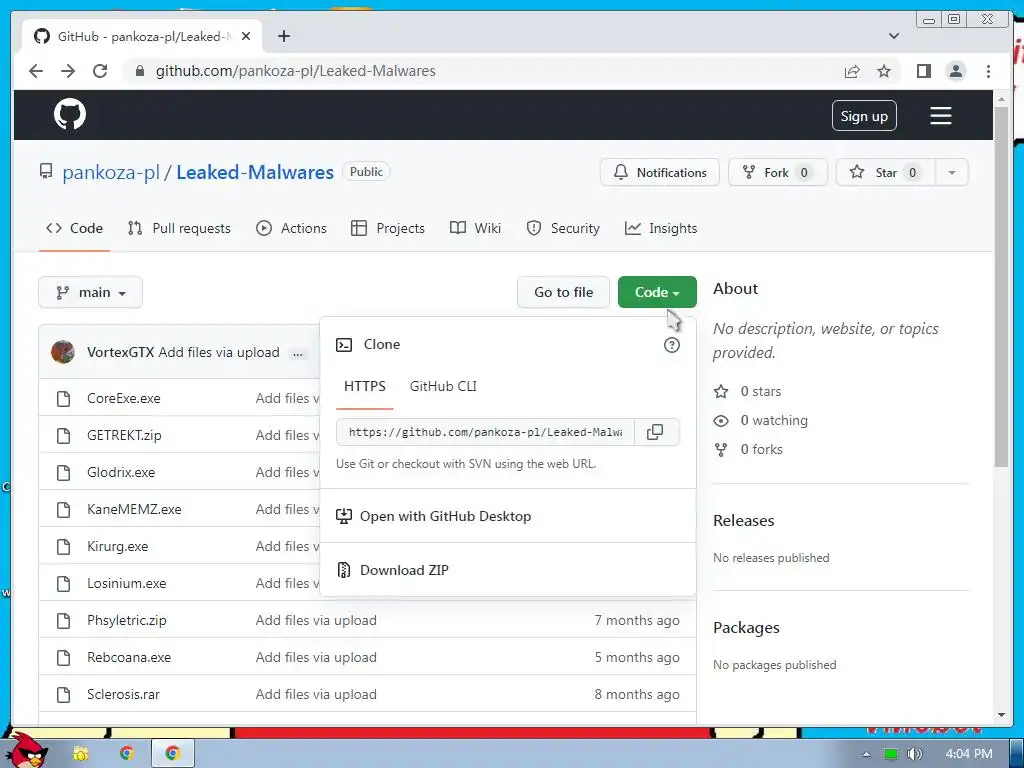Toggle the browser side panel icon
This screenshot has width=1024, height=768.
pyautogui.click(x=923, y=71)
